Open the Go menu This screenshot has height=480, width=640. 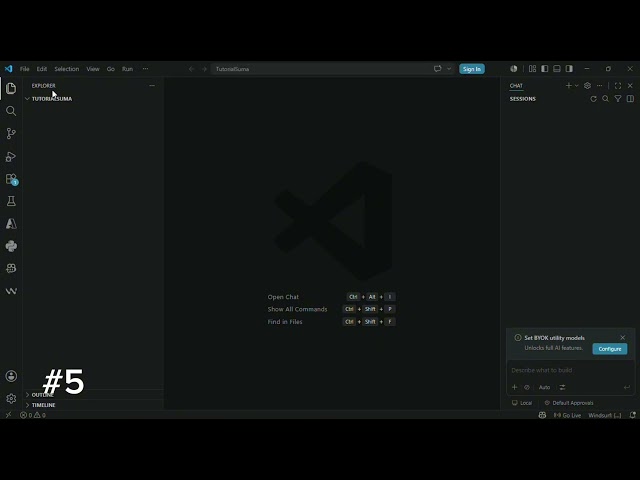(x=111, y=69)
